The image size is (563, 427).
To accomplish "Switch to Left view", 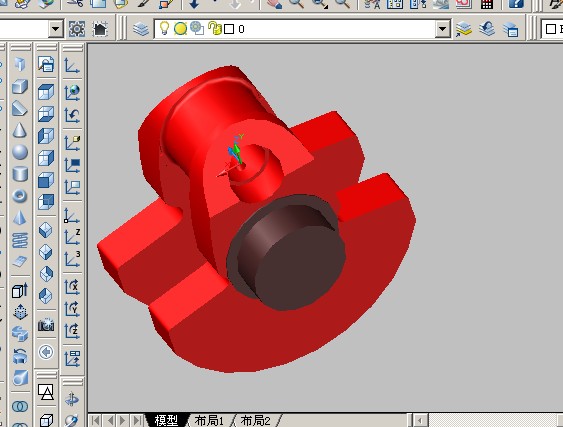I will pos(46,136).
